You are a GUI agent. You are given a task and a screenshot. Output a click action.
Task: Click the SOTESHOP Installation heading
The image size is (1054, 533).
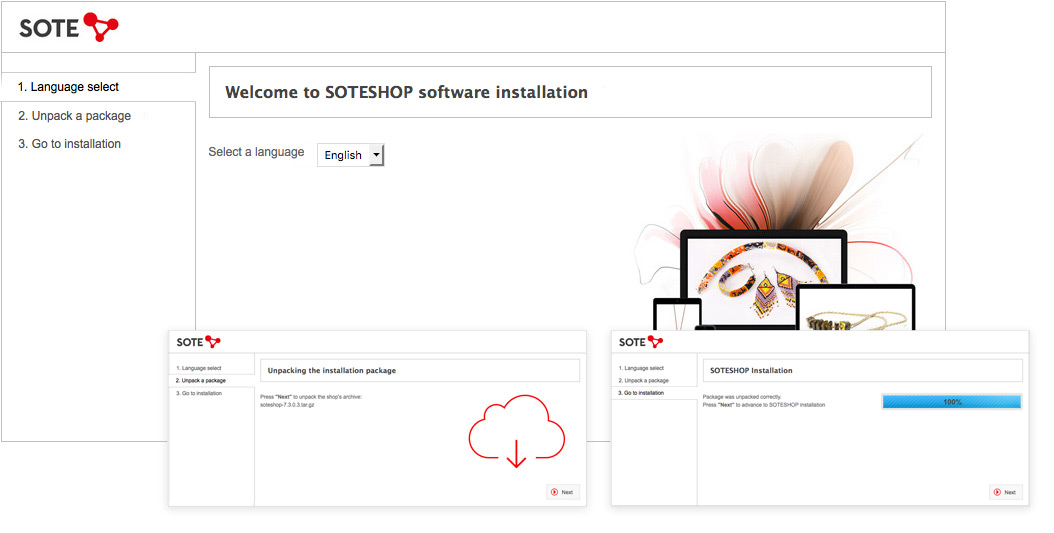point(751,370)
